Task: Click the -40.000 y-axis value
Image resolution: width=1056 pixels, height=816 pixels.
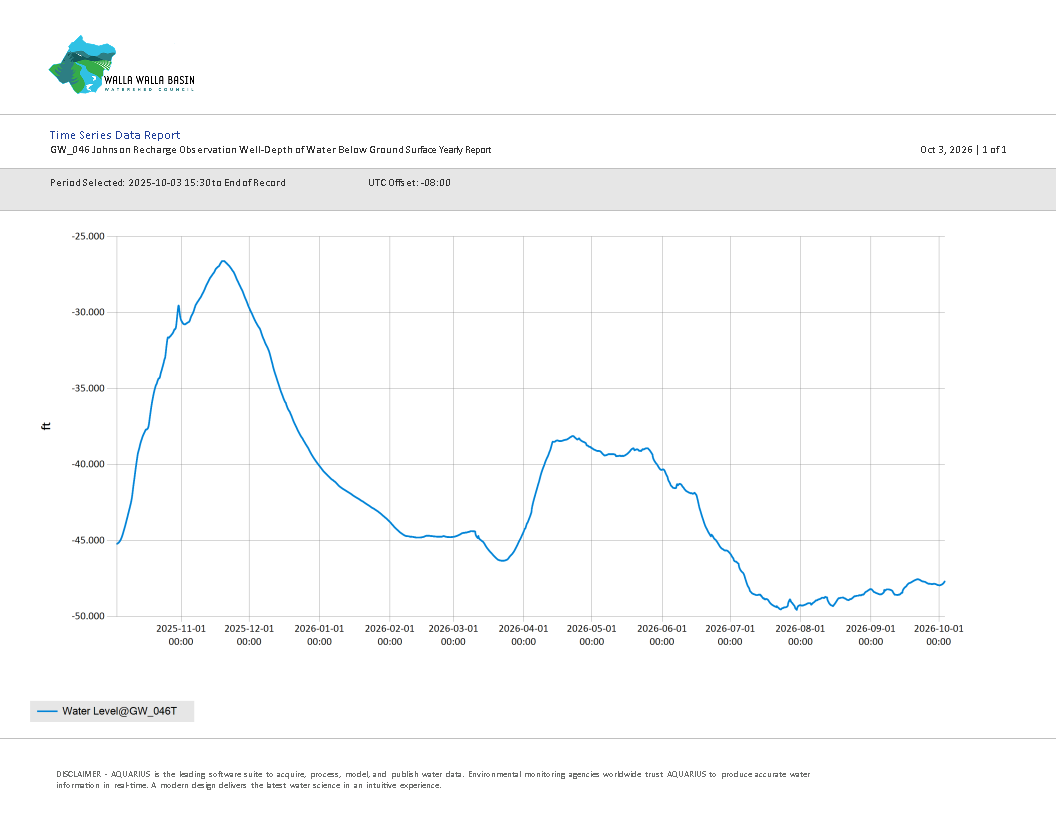Action: tap(88, 465)
